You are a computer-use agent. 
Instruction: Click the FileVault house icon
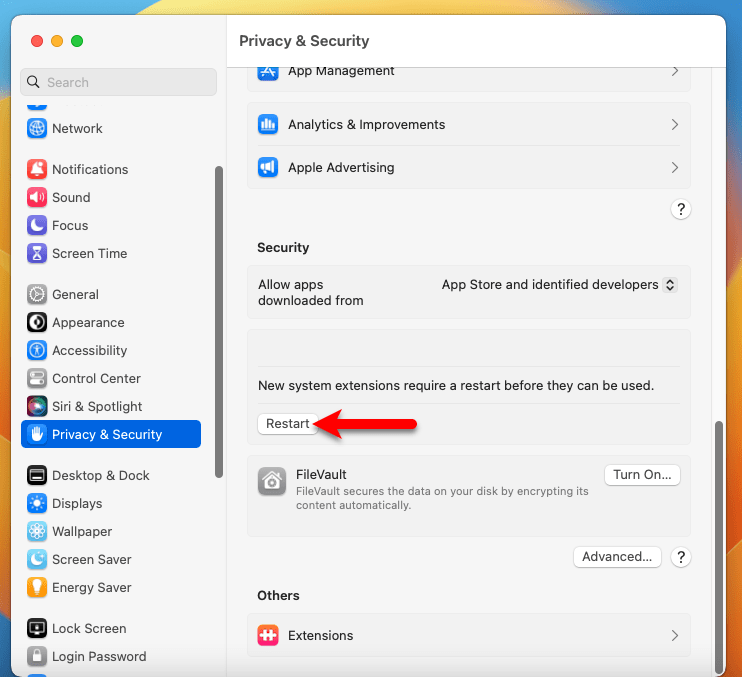(272, 481)
